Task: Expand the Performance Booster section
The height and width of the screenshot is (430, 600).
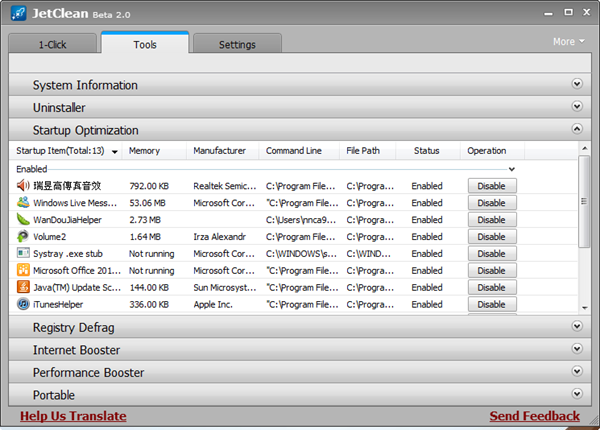Action: click(577, 371)
